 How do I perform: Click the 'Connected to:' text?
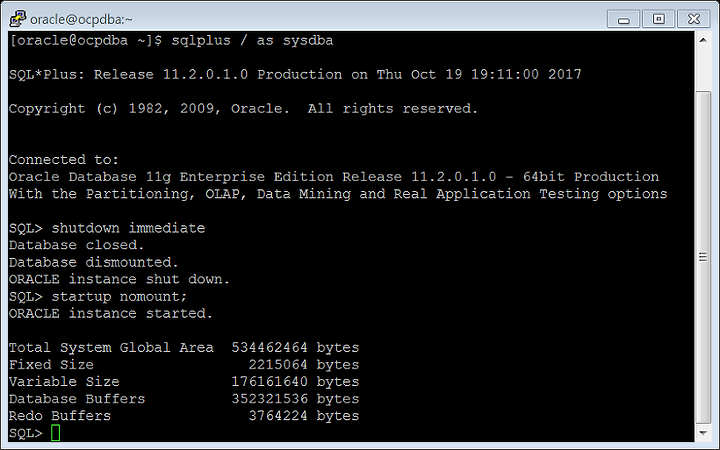tap(64, 160)
